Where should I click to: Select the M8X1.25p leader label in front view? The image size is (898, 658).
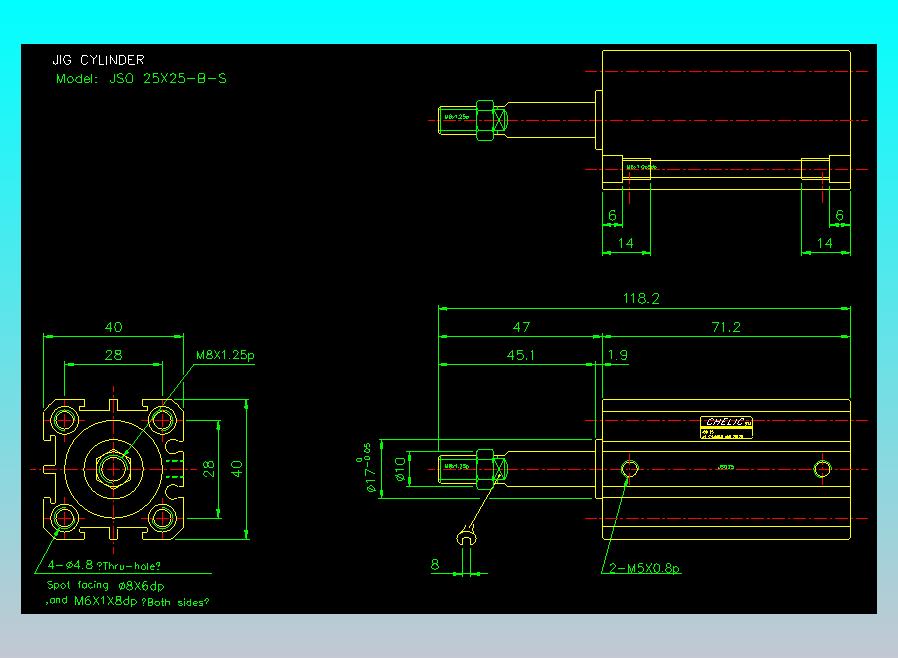point(224,355)
